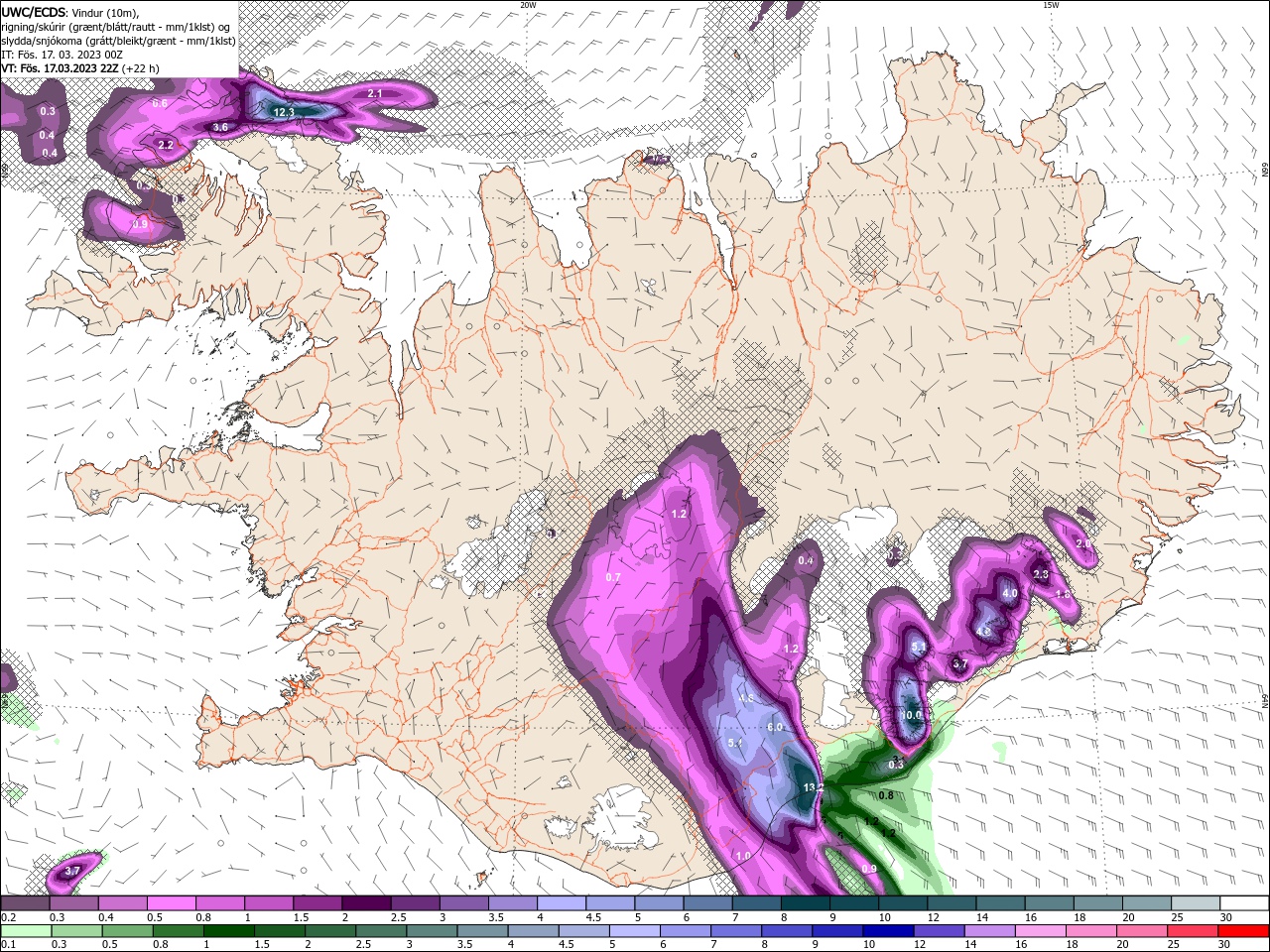This screenshot has height=952, width=1270.
Task: Select the upper legend swatch labeled 25
Action: [x=1195, y=903]
